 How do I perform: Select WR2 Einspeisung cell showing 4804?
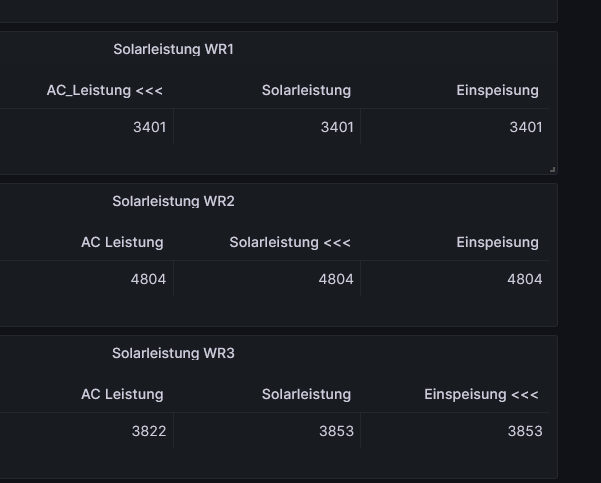pos(525,279)
